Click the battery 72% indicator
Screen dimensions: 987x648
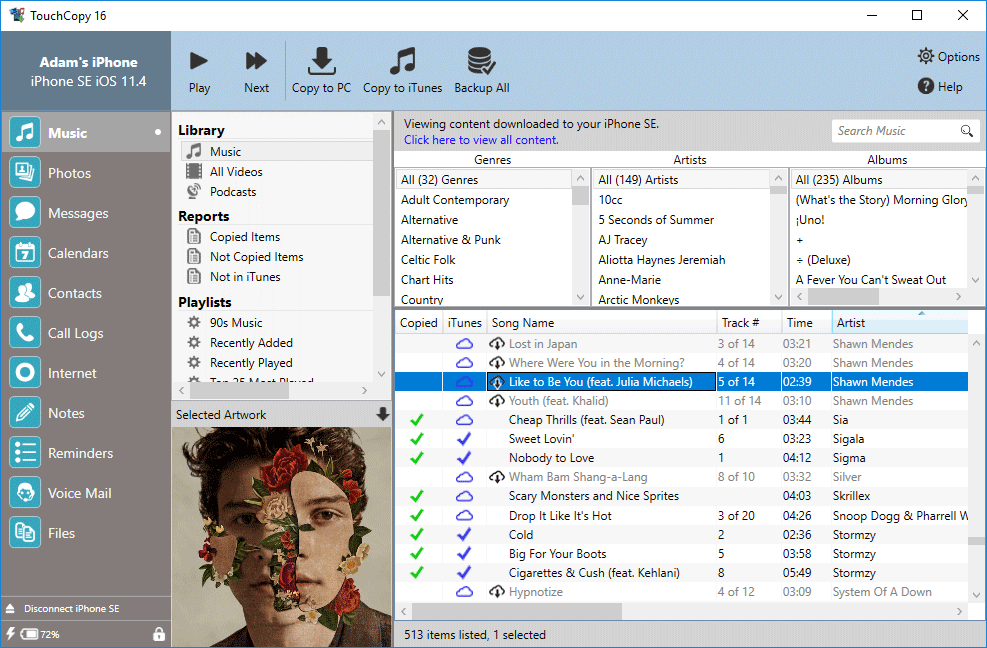tap(40, 634)
